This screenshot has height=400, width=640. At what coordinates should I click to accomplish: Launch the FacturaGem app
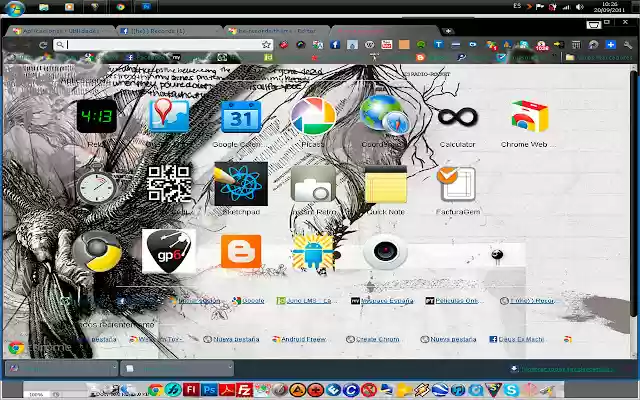click(457, 184)
